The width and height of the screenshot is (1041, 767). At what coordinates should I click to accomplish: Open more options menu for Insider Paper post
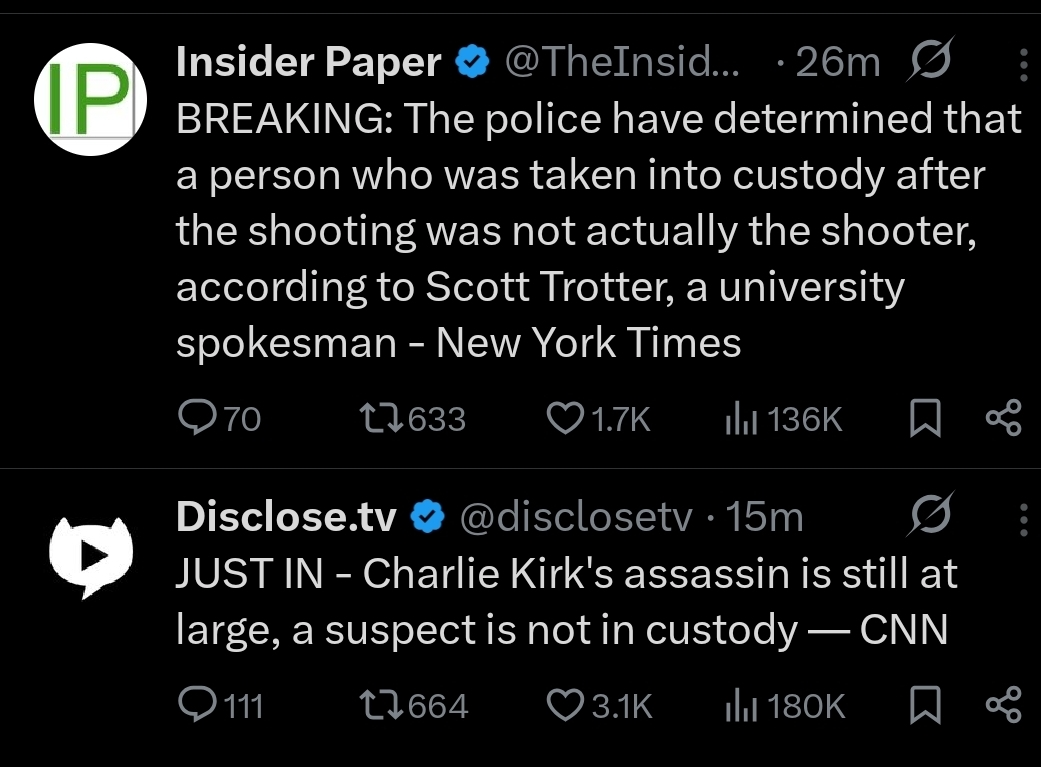point(1023,64)
